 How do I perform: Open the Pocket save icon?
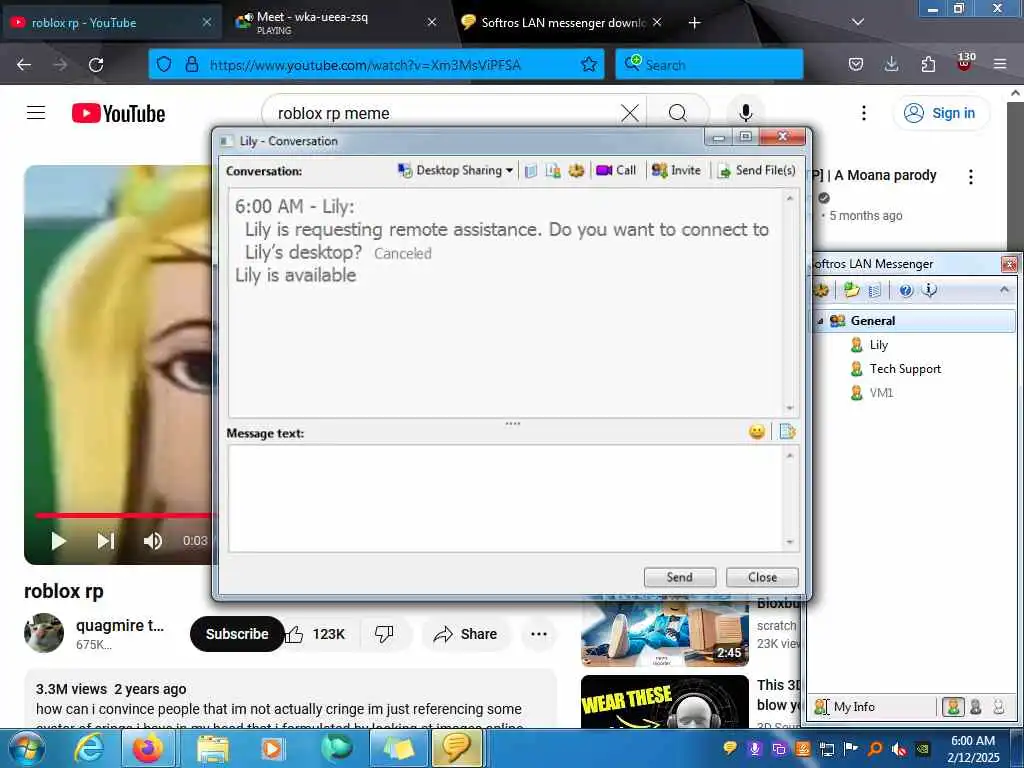856,65
